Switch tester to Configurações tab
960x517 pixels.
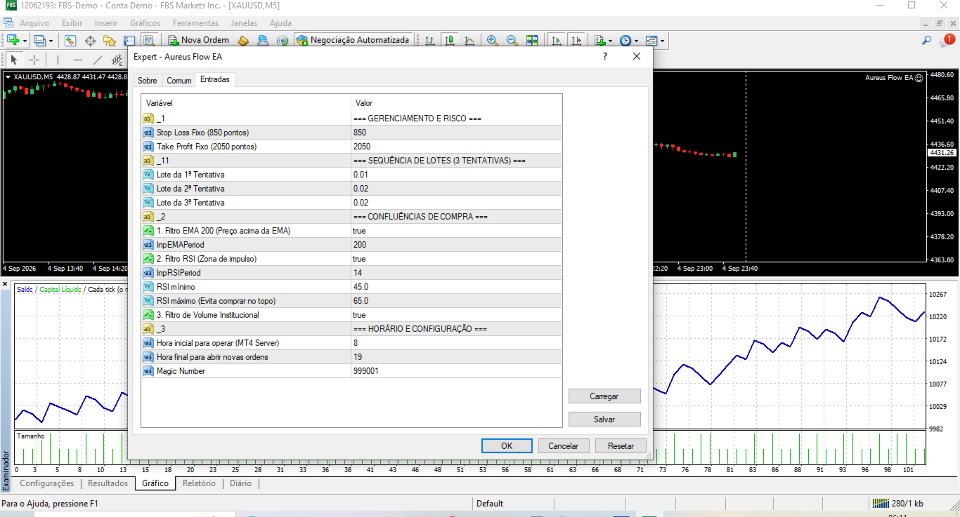(47, 483)
